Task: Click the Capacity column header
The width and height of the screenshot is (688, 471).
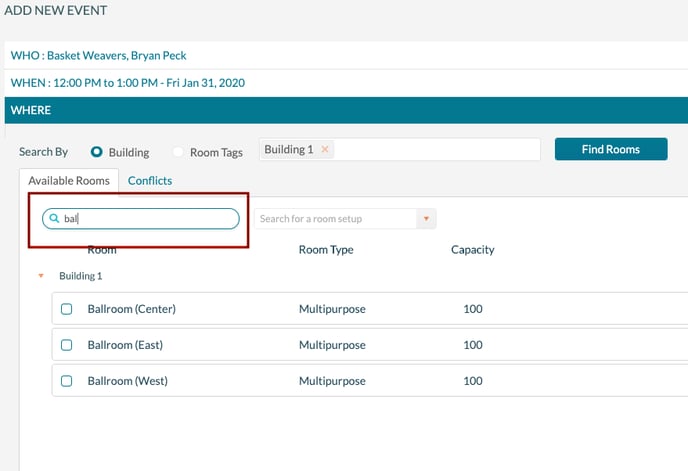Action: click(473, 250)
